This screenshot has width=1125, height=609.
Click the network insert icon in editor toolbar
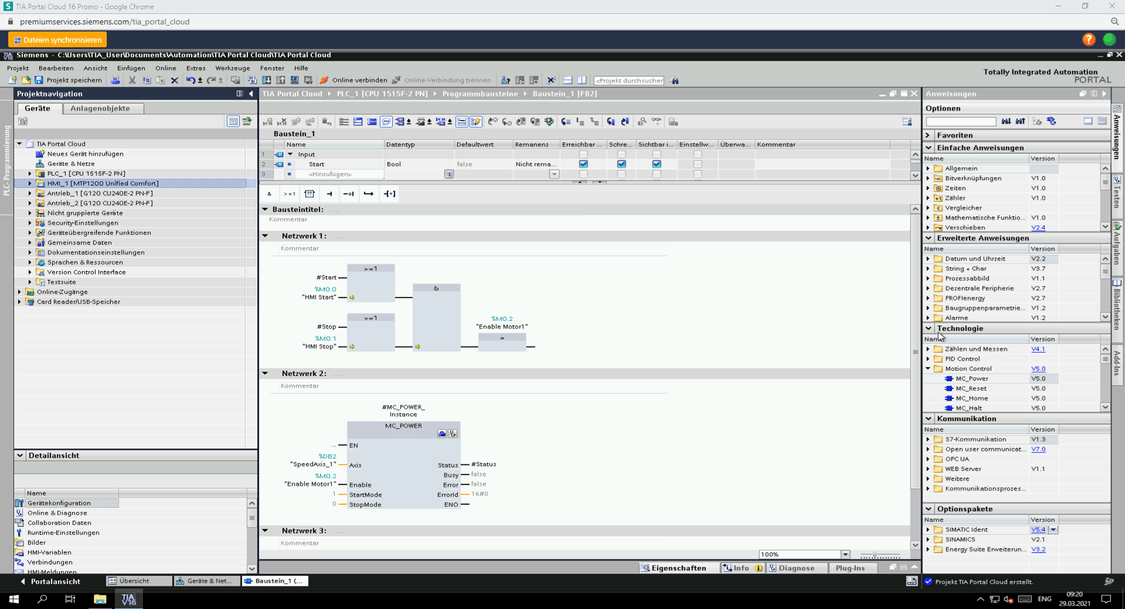point(268,122)
